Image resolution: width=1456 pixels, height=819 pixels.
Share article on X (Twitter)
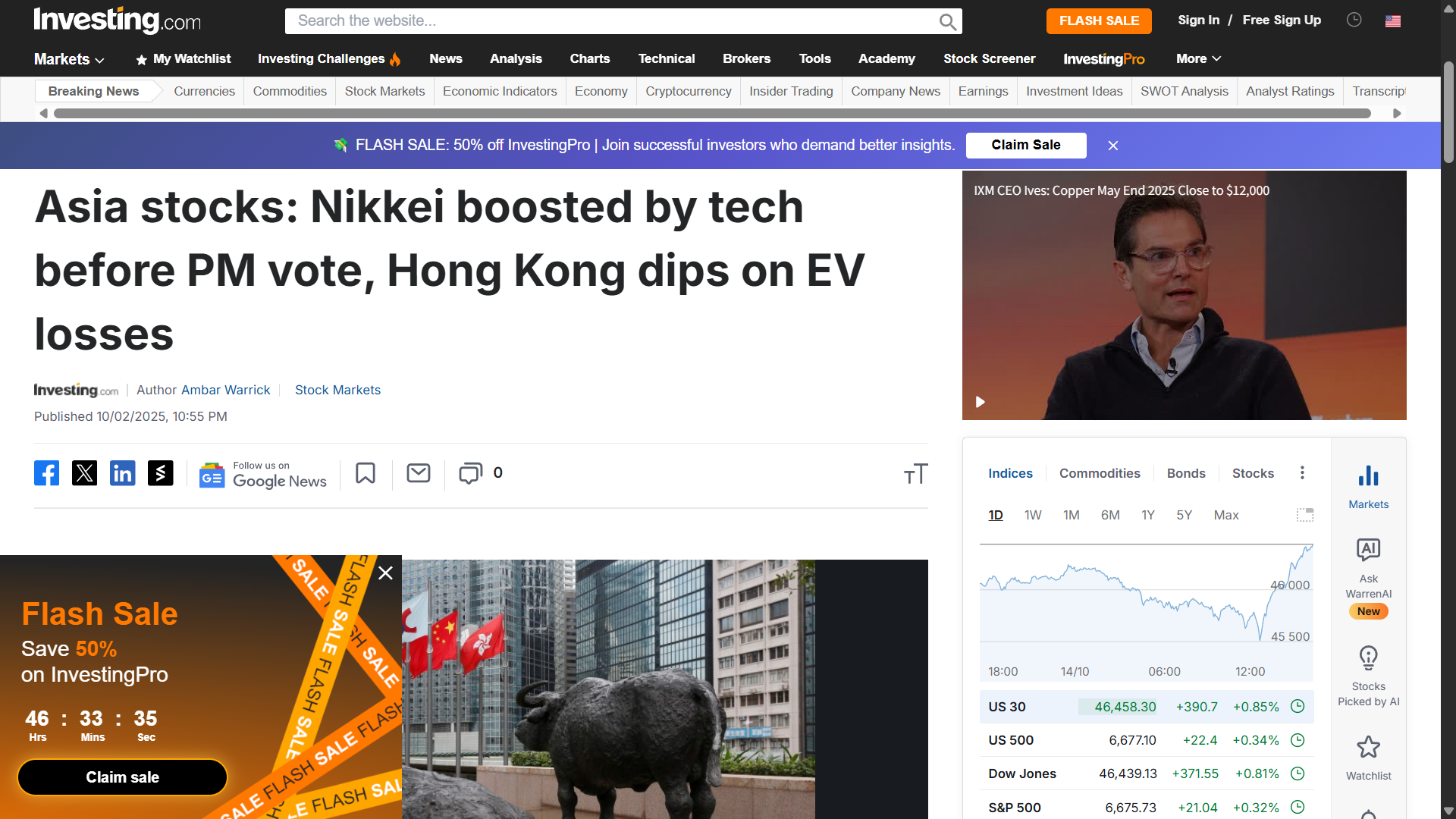[84, 473]
